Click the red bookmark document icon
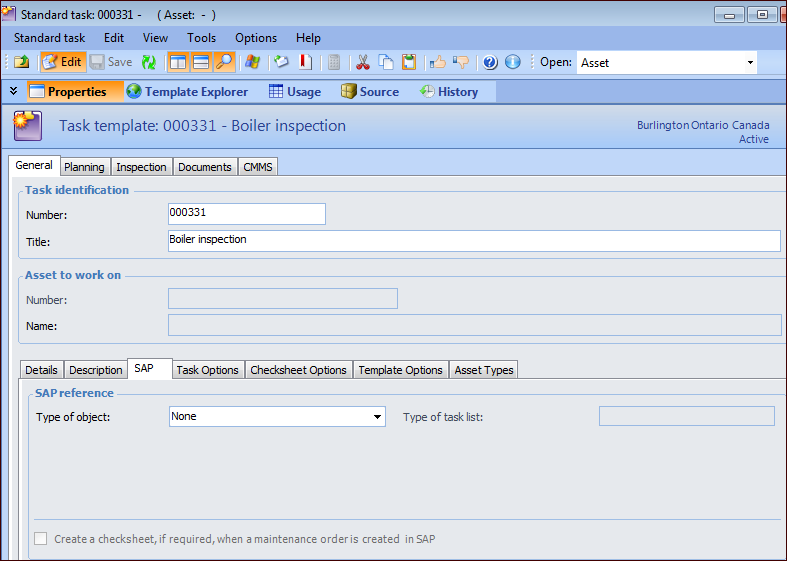 click(305, 62)
